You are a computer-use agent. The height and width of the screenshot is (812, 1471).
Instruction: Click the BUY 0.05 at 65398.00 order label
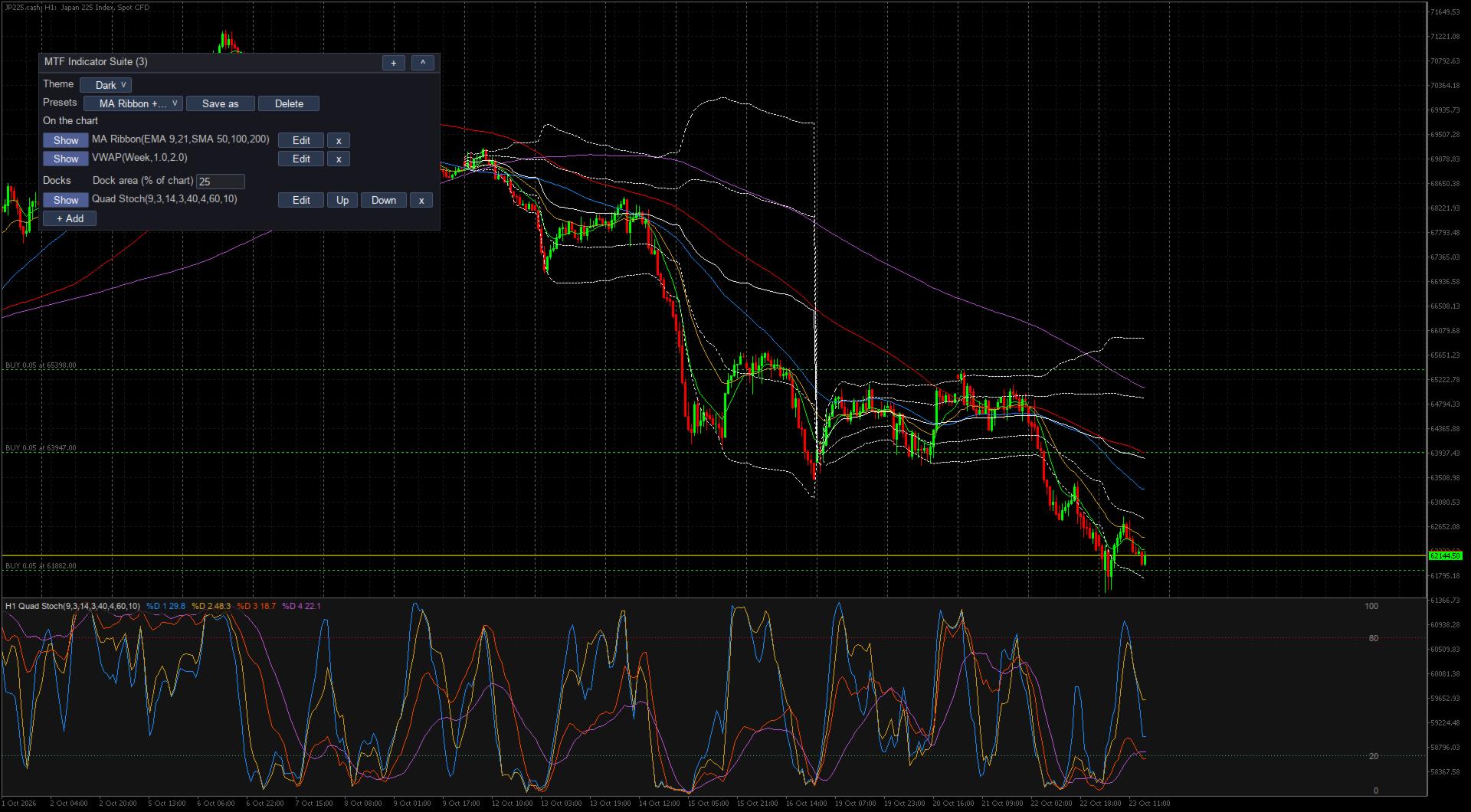tap(41, 365)
